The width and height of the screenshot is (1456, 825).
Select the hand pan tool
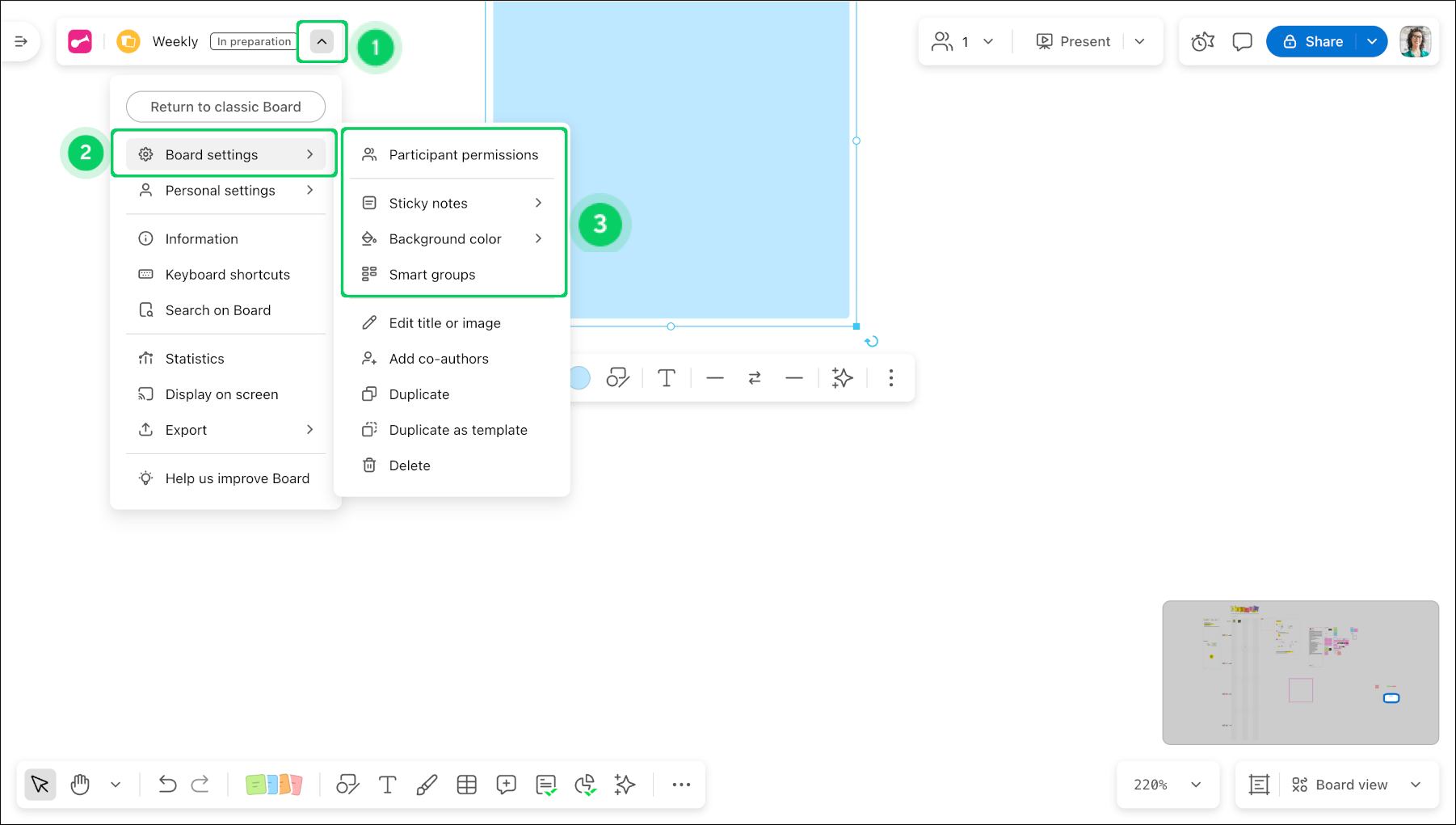pyautogui.click(x=80, y=785)
